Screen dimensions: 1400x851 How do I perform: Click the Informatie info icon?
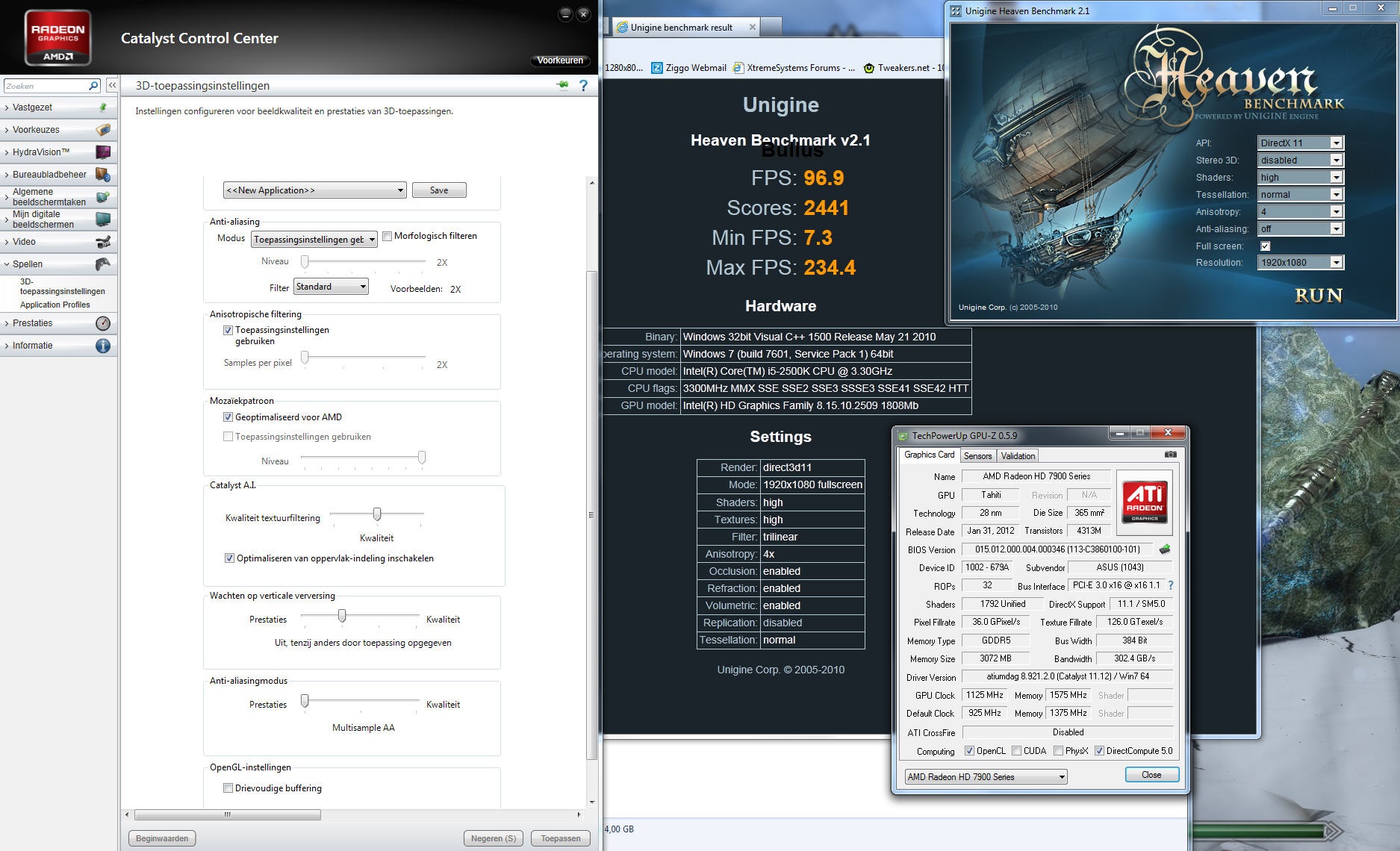point(103,346)
